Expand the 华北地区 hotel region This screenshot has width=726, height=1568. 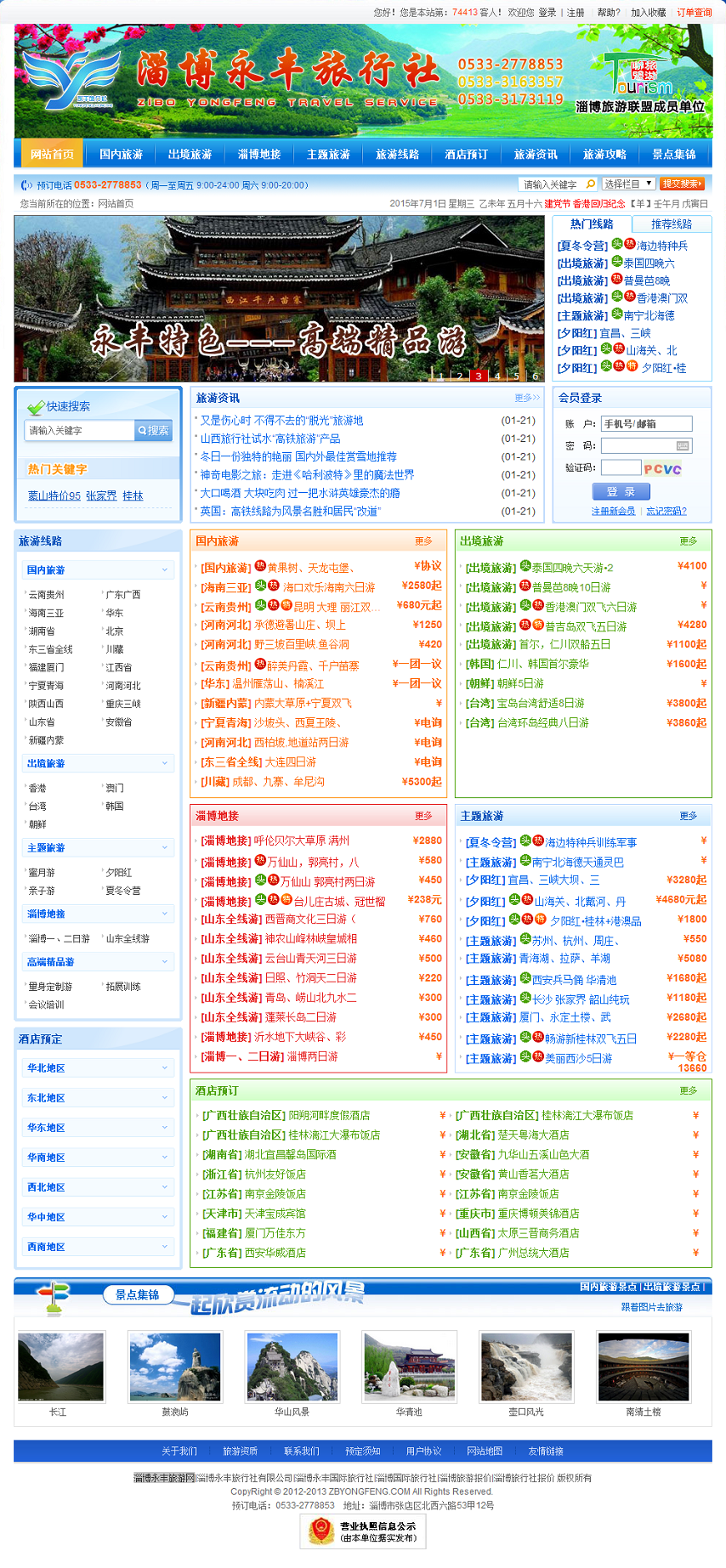[98, 1068]
